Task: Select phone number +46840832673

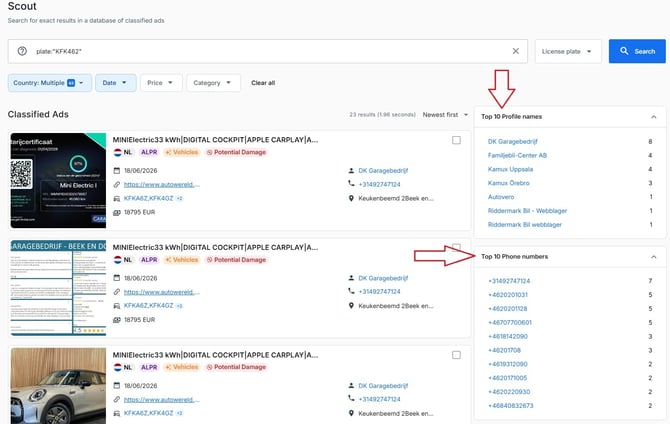Action: coord(511,406)
